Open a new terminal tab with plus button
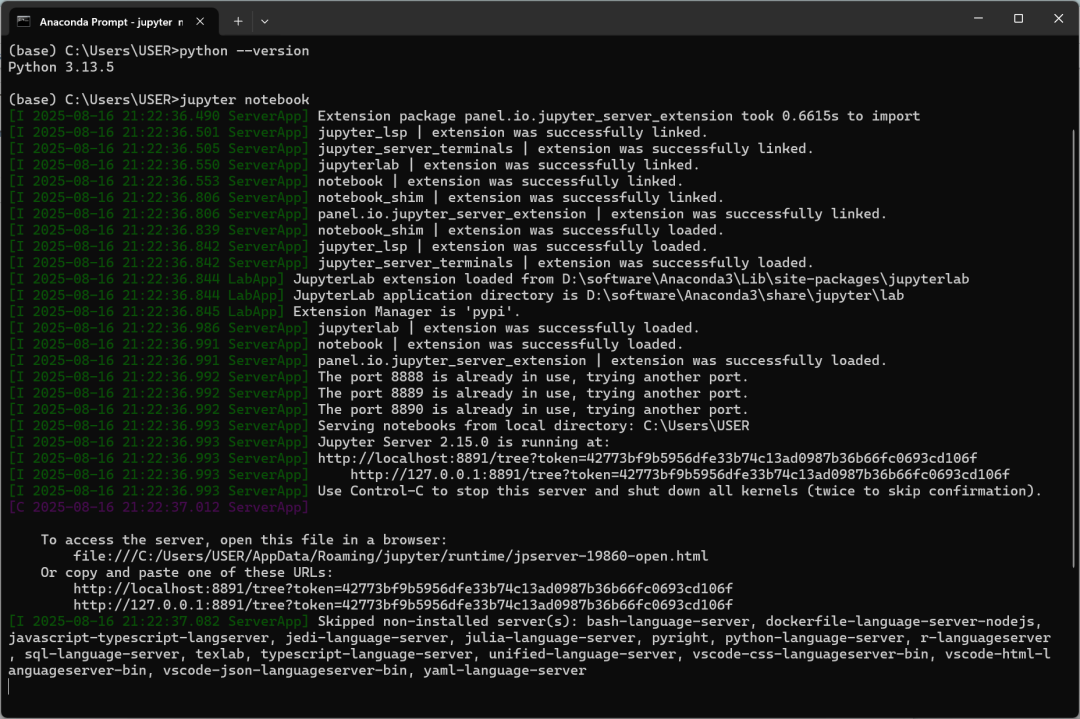1080x719 pixels. (x=238, y=21)
